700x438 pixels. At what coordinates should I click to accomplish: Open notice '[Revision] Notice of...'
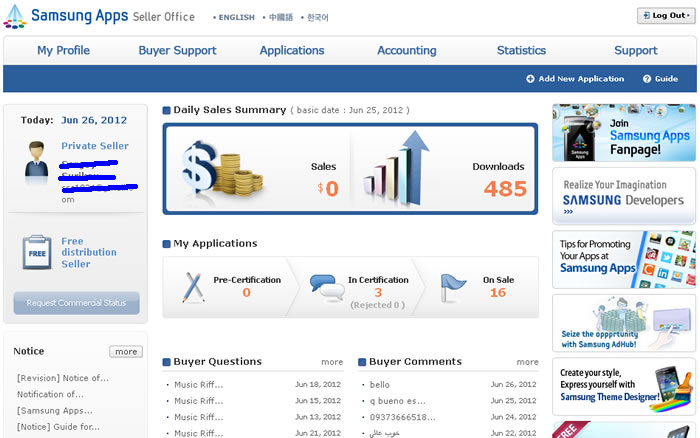pos(62,378)
